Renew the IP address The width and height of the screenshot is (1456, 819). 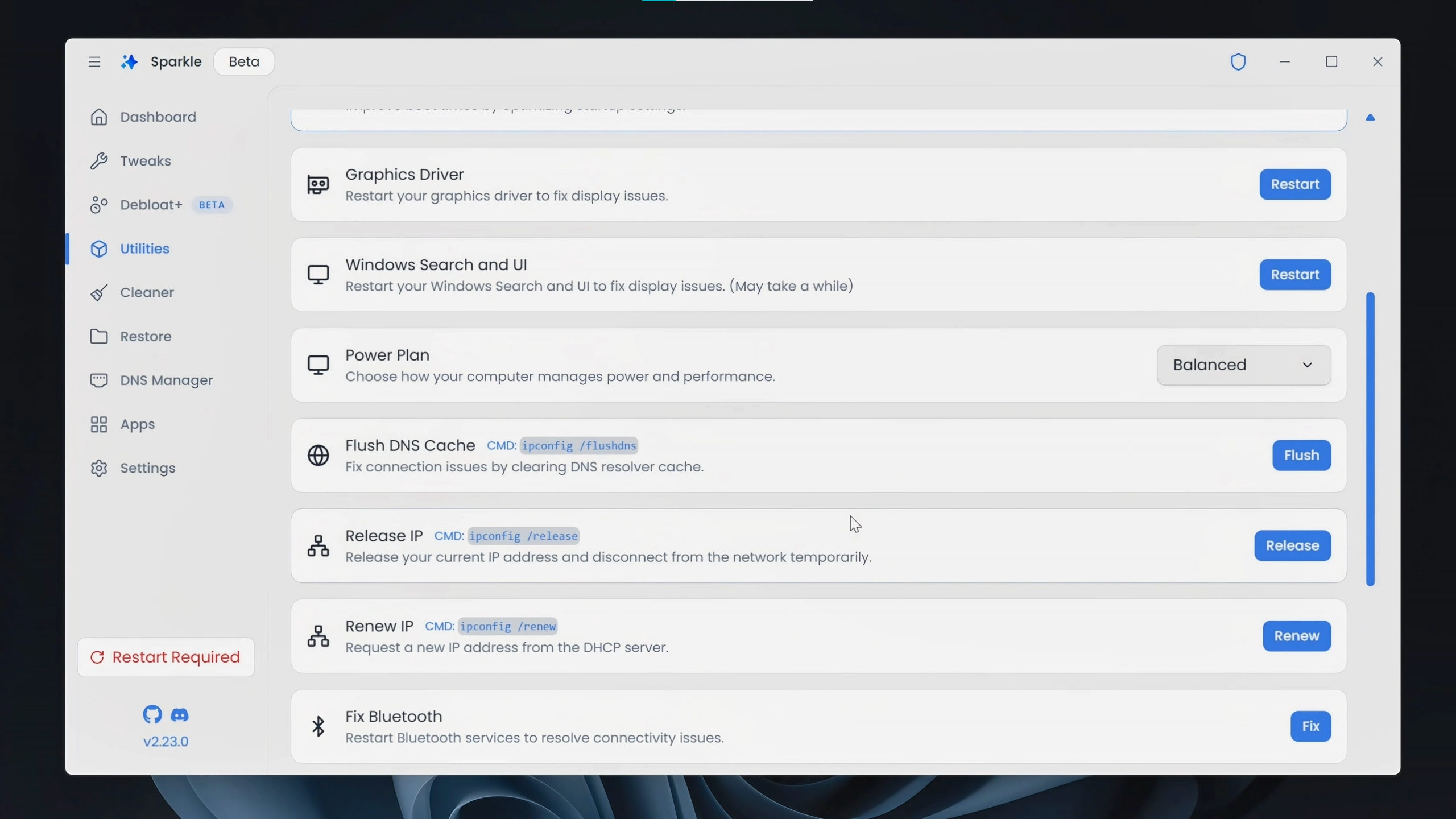(x=1297, y=636)
